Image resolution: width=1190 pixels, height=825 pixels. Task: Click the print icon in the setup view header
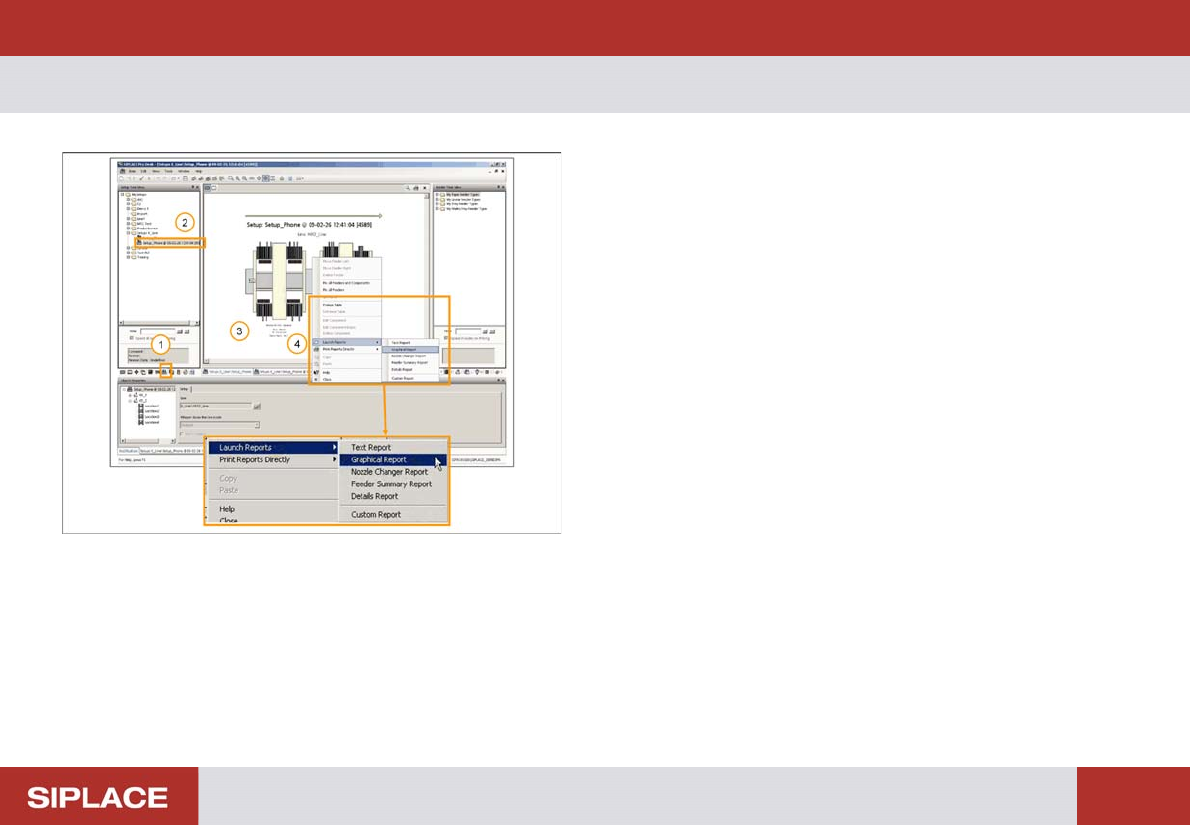click(x=418, y=187)
